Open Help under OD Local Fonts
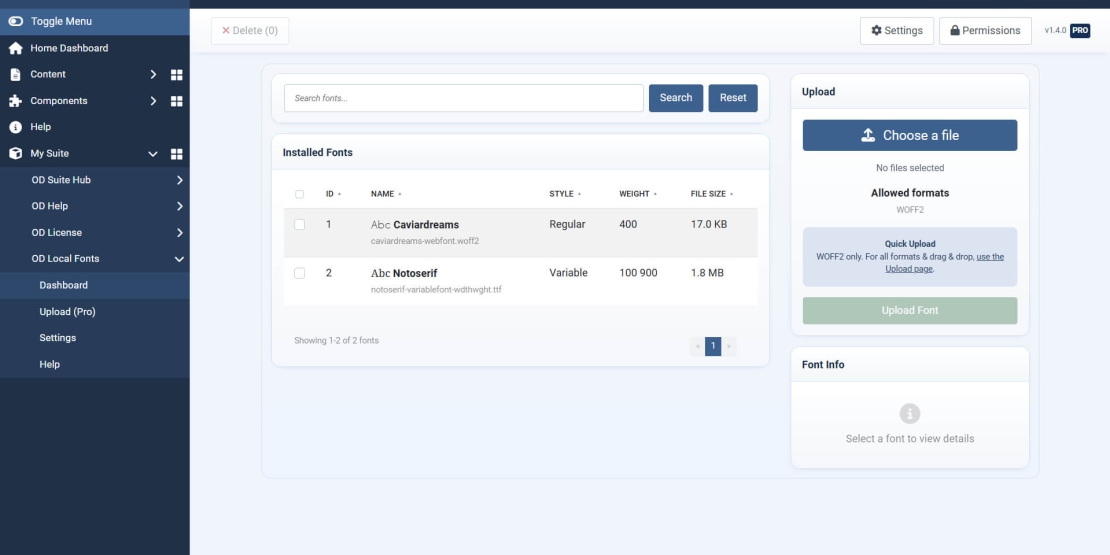Viewport: 1110px width, 555px height. coord(95,365)
